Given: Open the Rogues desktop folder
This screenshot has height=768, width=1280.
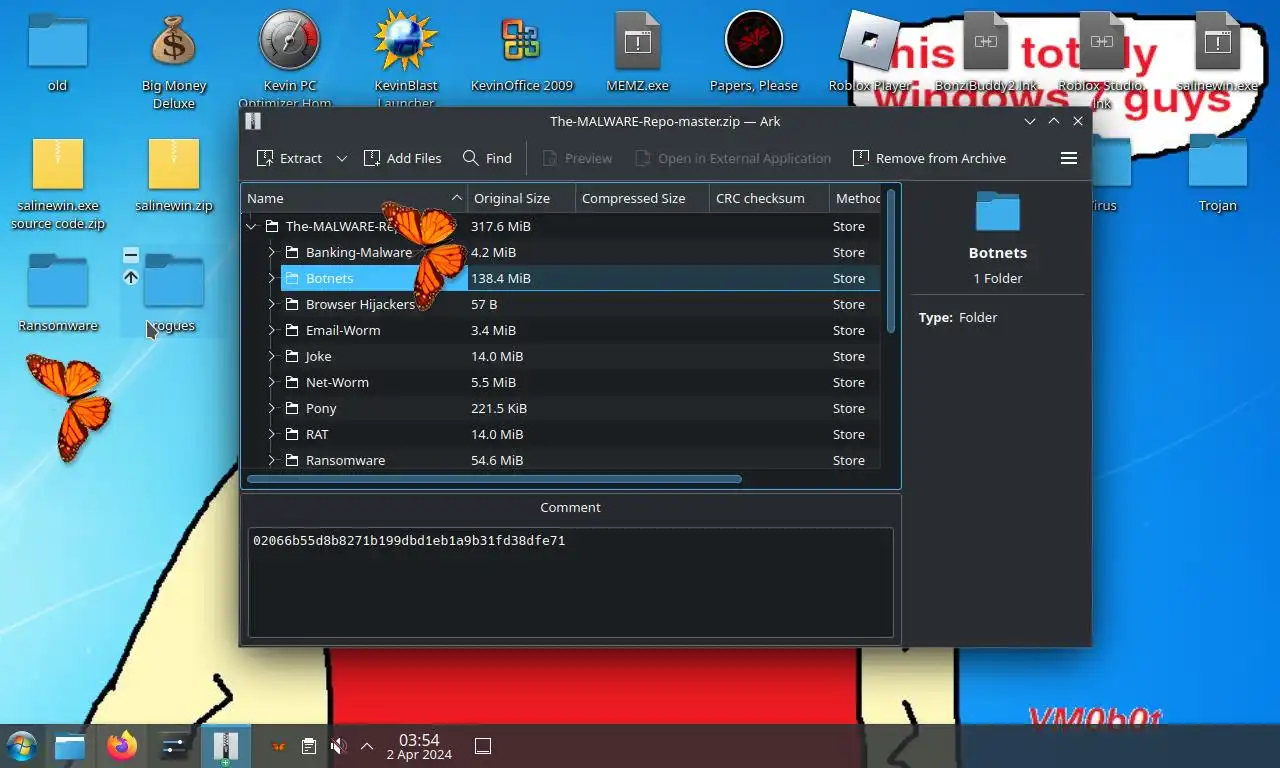Looking at the screenshot, I should 174,292.
